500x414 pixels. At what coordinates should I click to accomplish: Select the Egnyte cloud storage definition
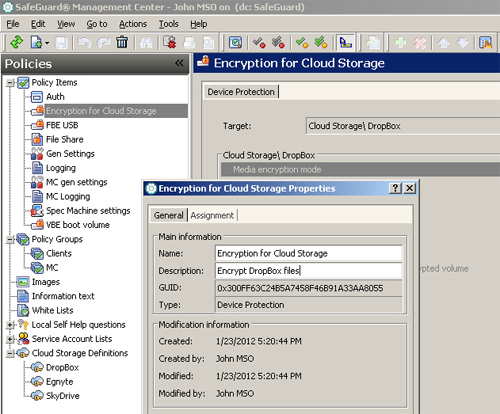(59, 382)
